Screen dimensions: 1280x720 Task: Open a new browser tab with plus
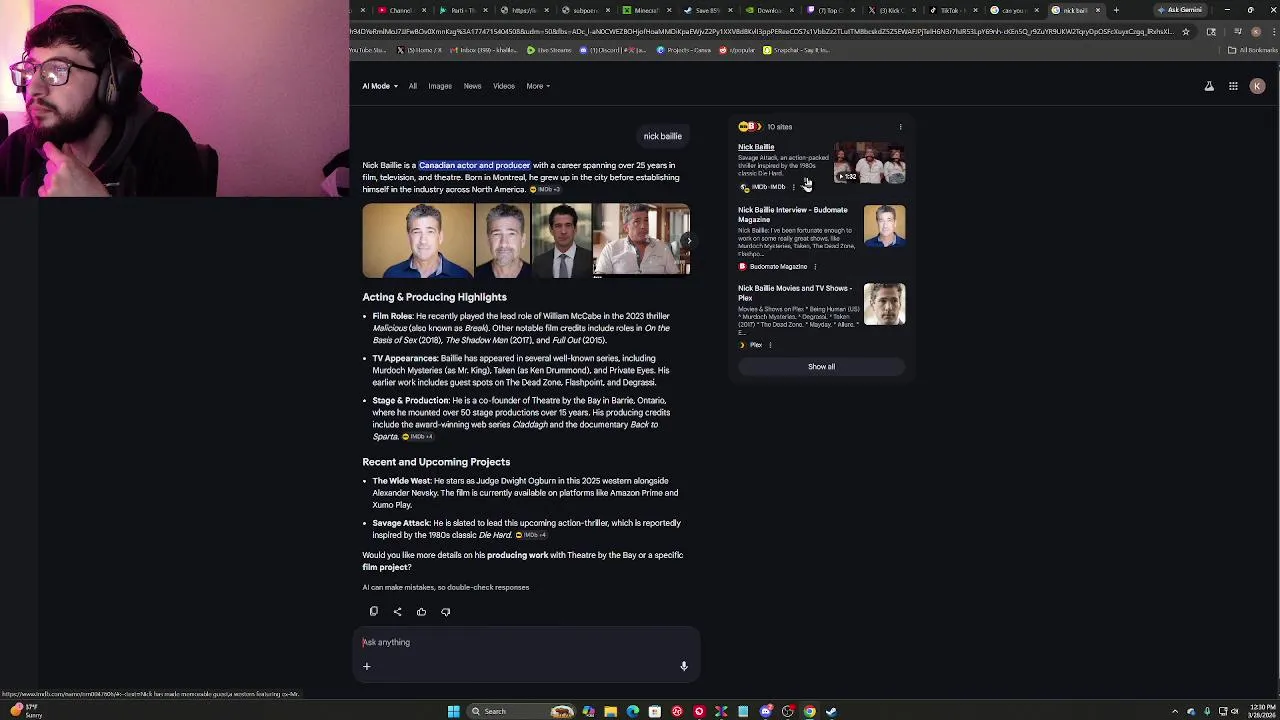[1116, 10]
